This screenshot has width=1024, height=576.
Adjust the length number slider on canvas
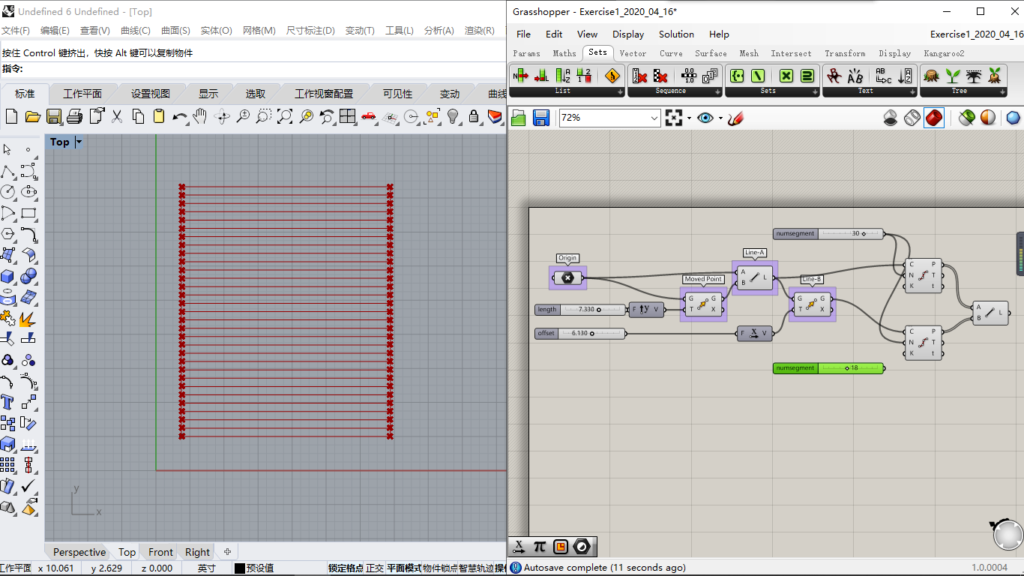point(580,310)
